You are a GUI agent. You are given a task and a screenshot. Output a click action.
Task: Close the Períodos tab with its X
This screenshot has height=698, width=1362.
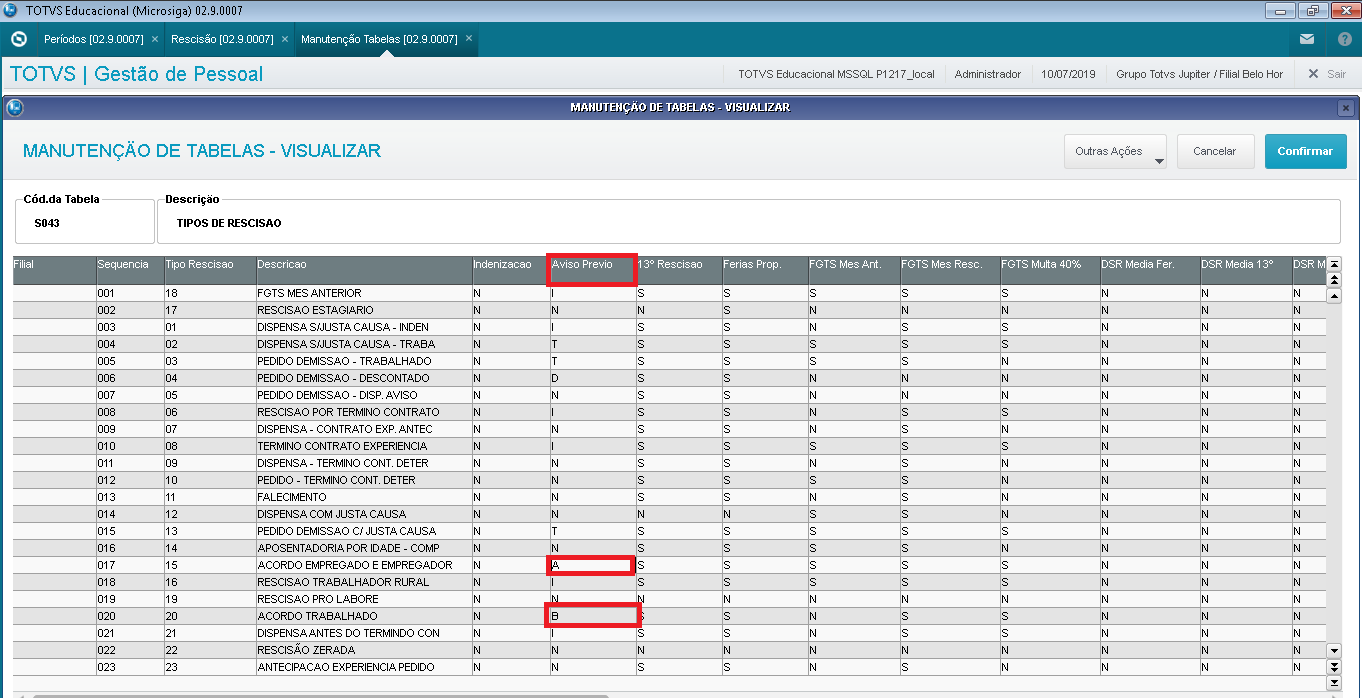[154, 39]
